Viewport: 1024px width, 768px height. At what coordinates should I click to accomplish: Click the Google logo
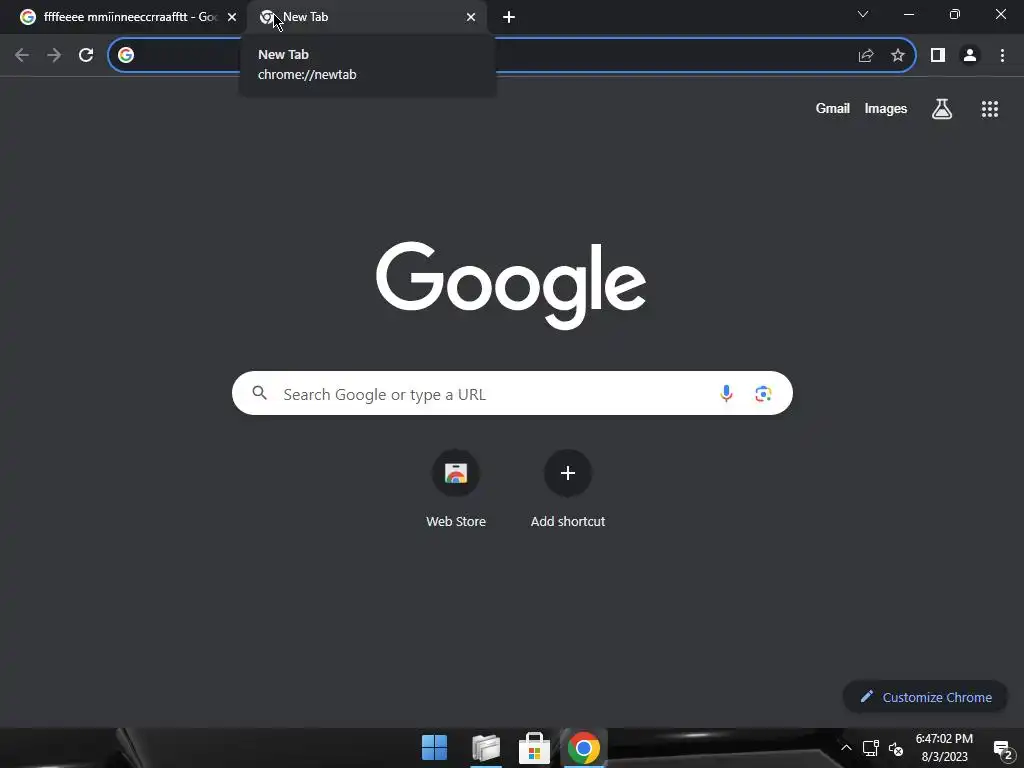[511, 285]
